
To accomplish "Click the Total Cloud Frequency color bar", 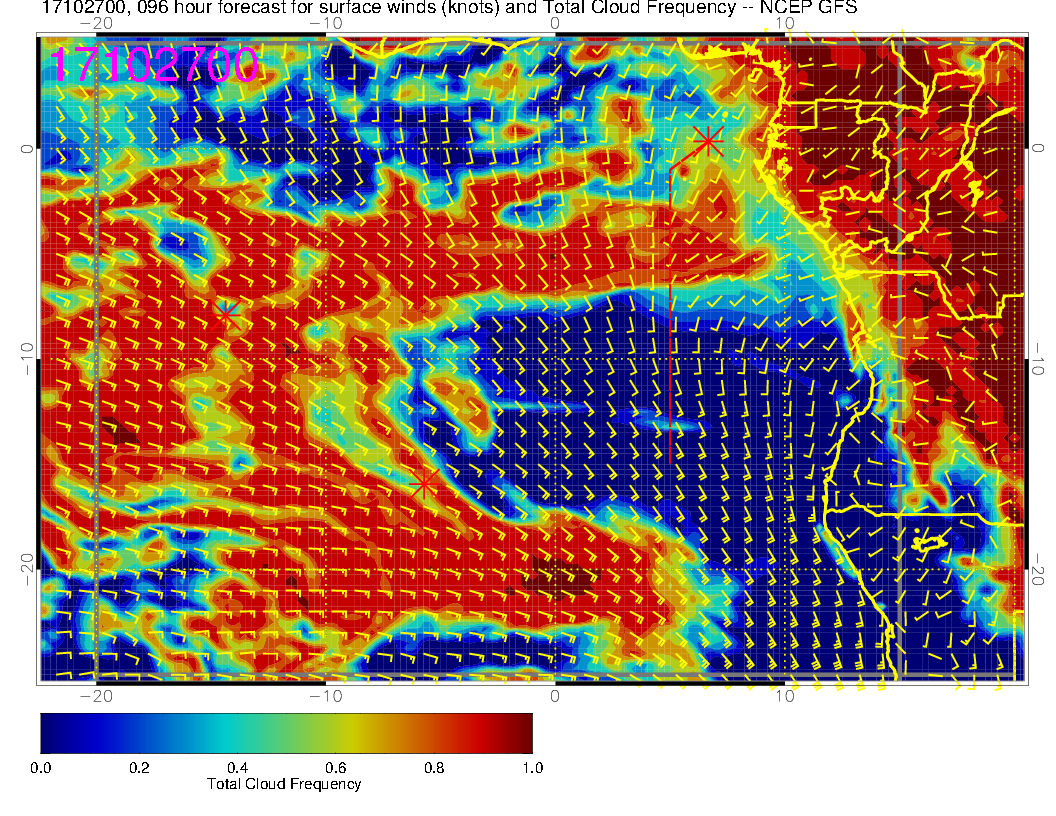I will coord(286,733).
